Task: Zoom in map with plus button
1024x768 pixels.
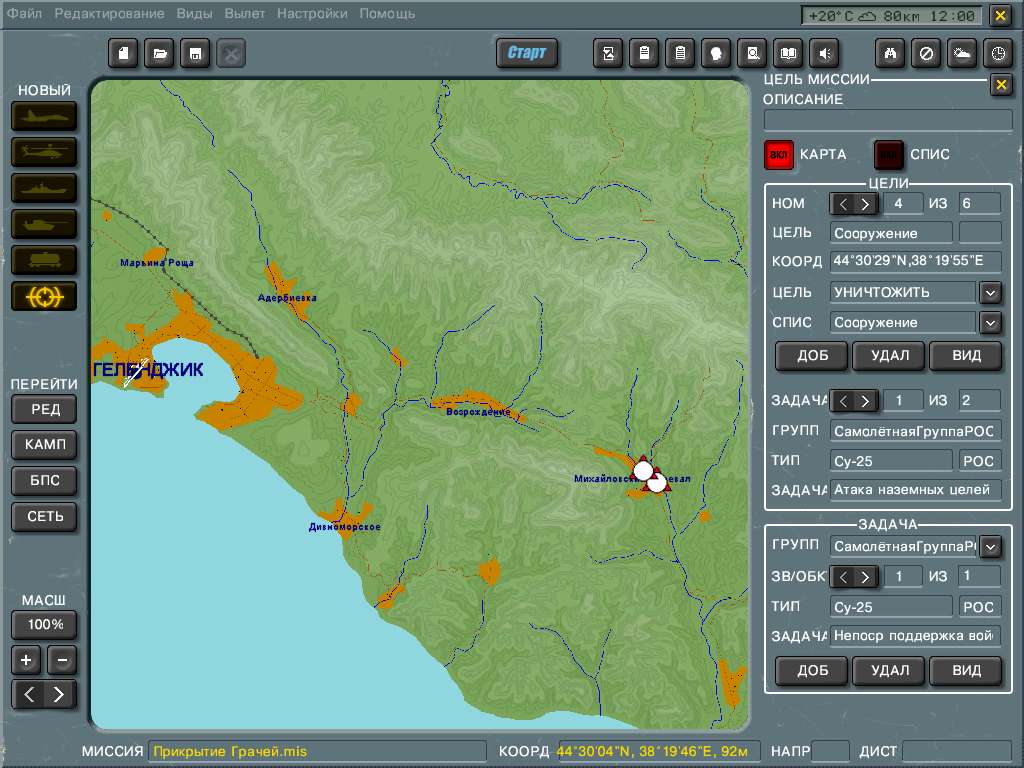Action: (26, 660)
